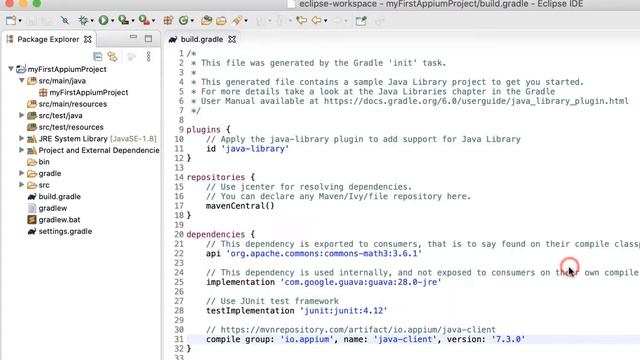Screen dimensions: 640x360
Task: Select the gradle folder item
Action: [50, 173]
